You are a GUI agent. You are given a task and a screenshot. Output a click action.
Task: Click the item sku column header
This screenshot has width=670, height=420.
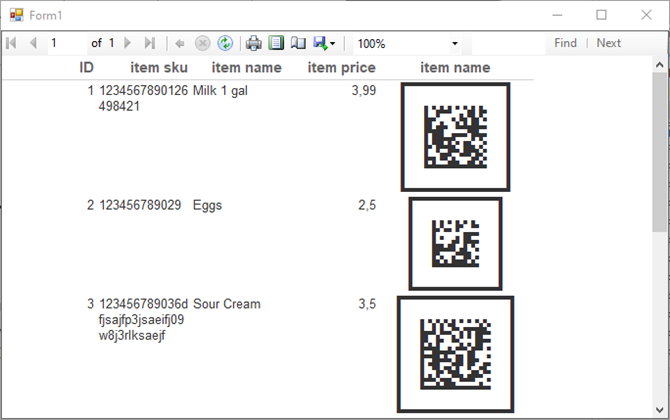tap(159, 68)
